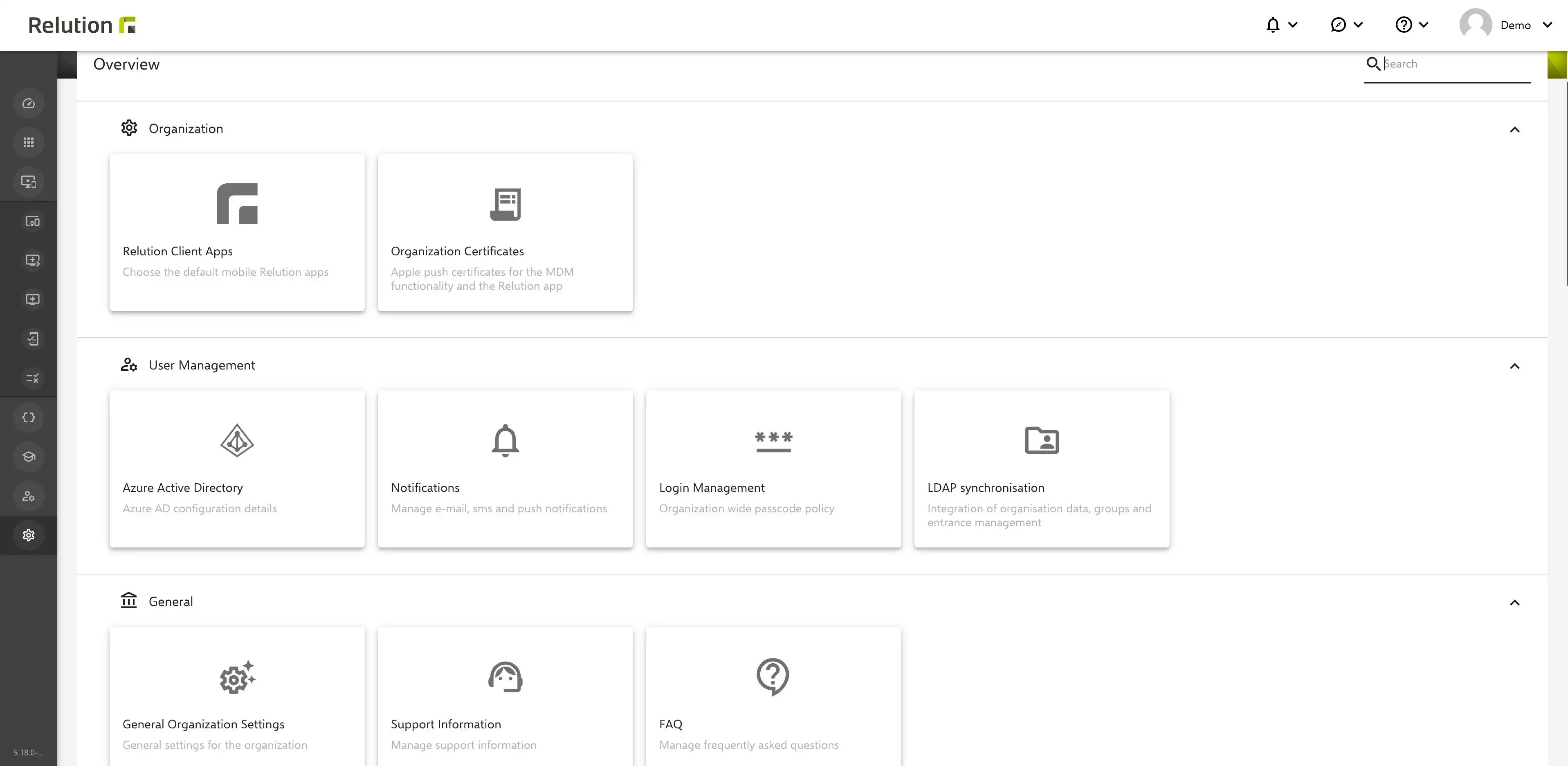Click 'Azure AD configuration details' text
Viewport: 1568px width, 766px height.
pos(200,509)
